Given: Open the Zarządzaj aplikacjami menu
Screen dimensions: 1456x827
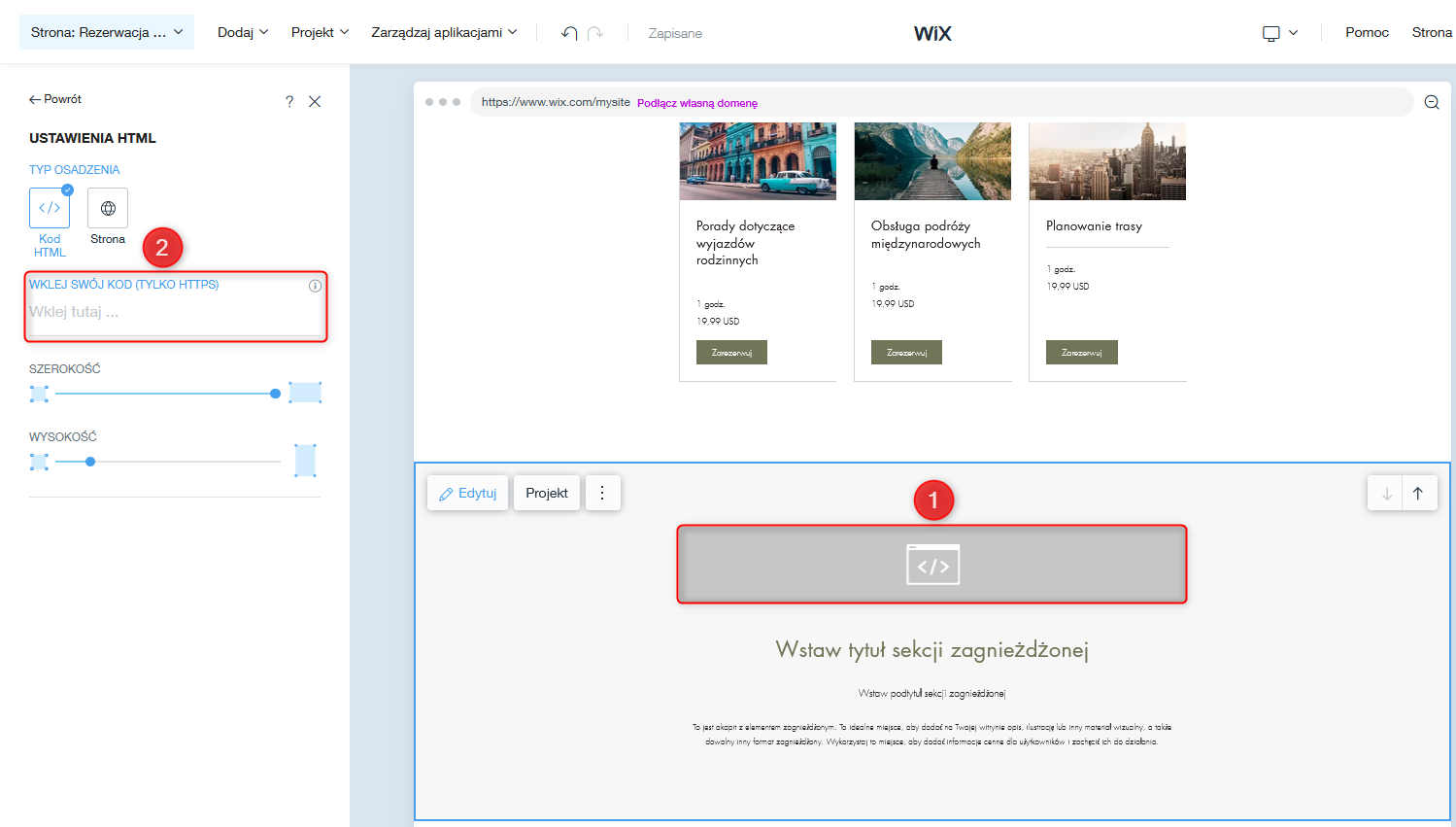Looking at the screenshot, I should click(x=444, y=32).
